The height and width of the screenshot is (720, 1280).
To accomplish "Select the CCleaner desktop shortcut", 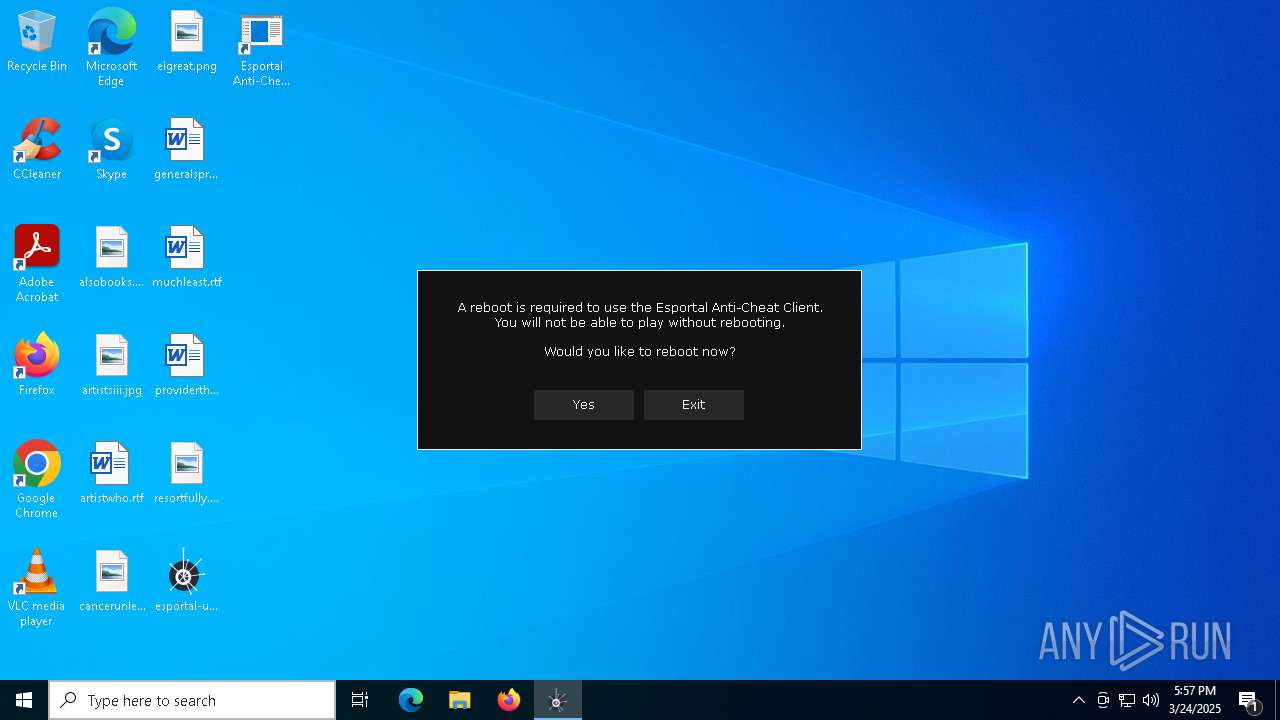I will point(37,150).
